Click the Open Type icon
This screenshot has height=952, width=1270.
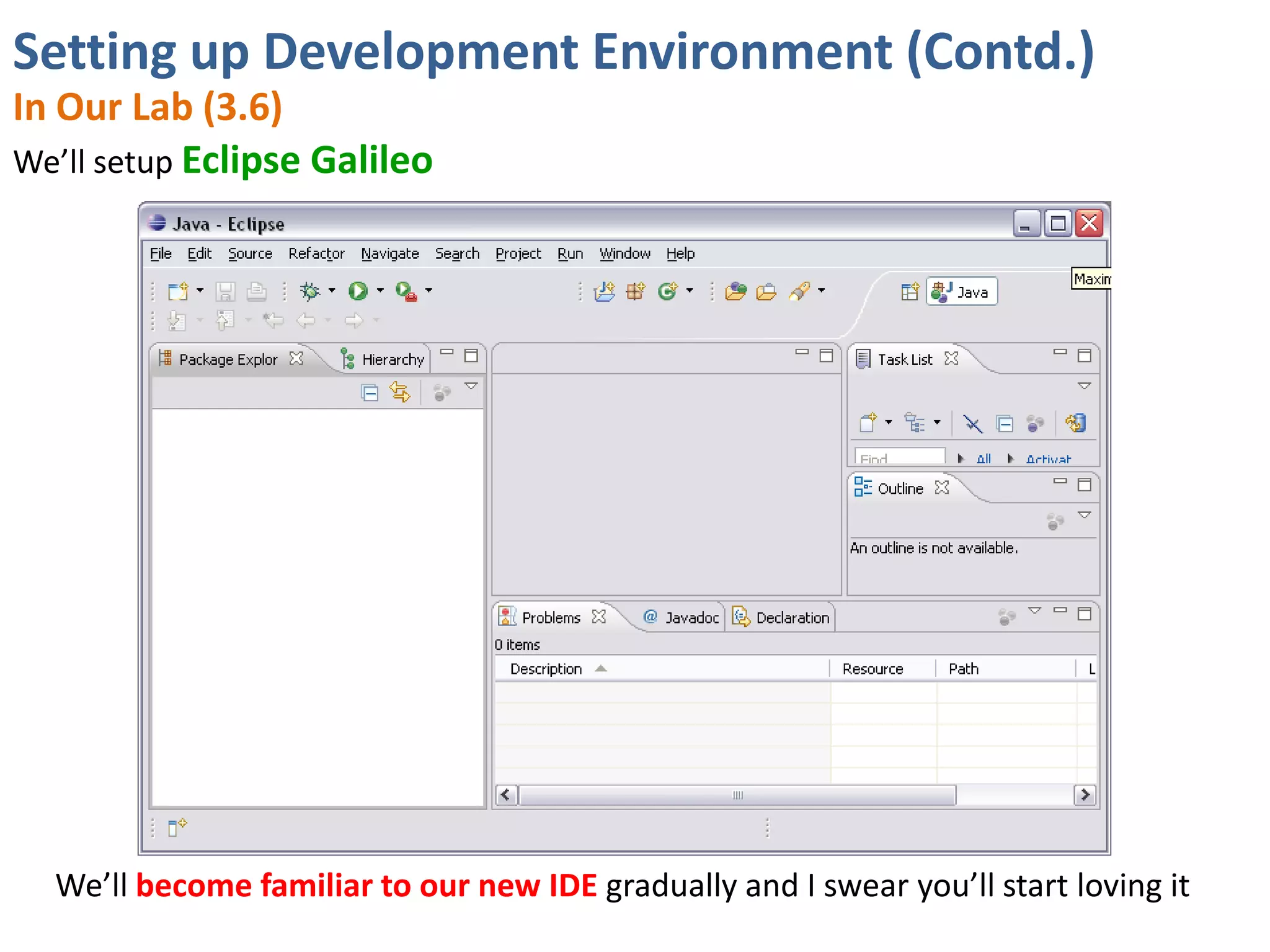pyautogui.click(x=736, y=291)
